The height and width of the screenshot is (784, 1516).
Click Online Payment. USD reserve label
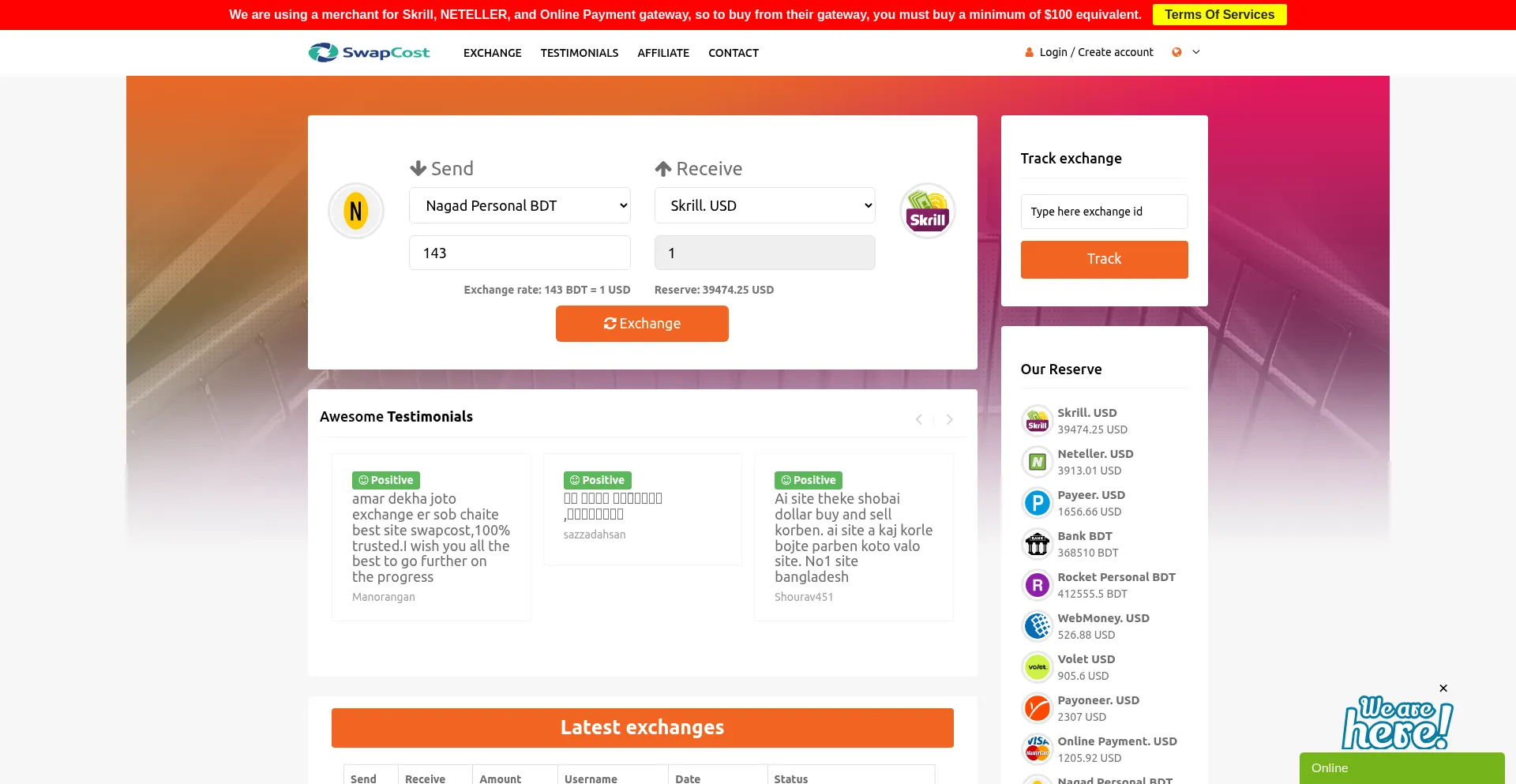pos(1117,741)
